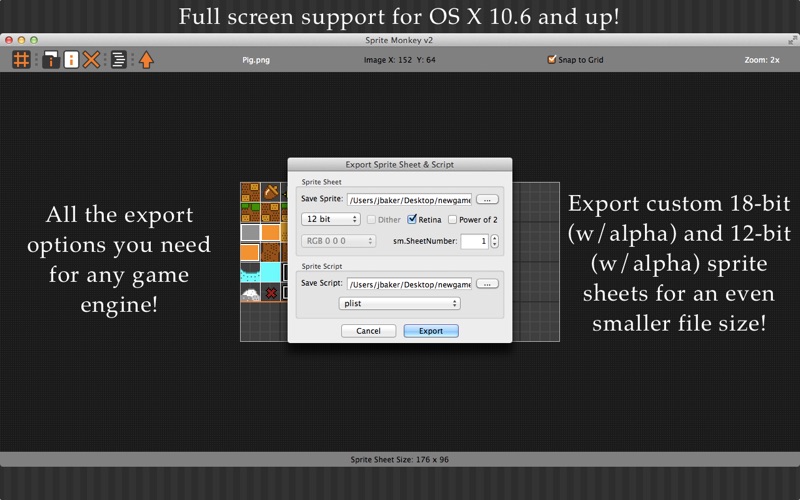Click the Pig.png file name label
The width and height of the screenshot is (800, 500).
tap(256, 60)
